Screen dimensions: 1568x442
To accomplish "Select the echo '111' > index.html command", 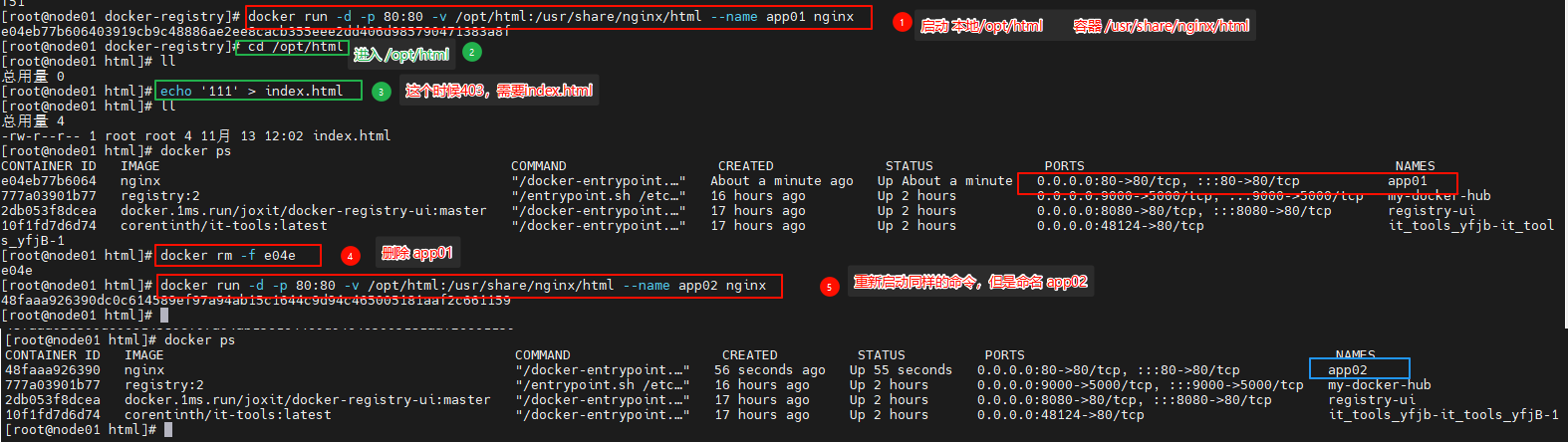I will click(251, 92).
